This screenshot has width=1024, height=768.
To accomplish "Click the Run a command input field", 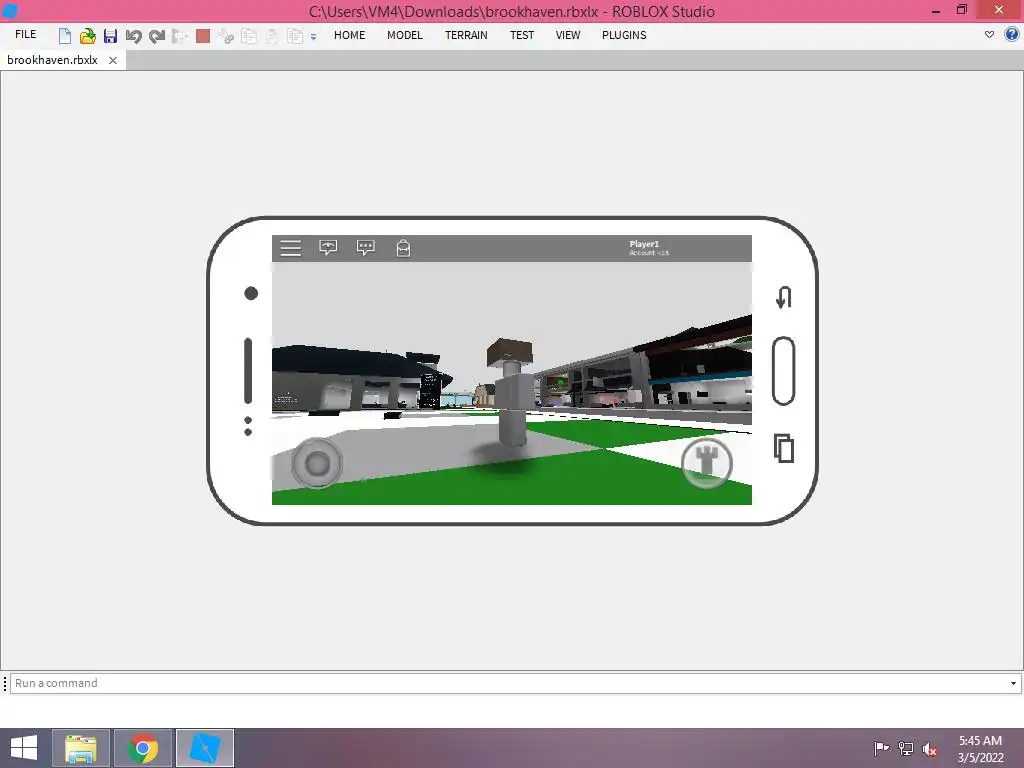I will click(x=509, y=683).
